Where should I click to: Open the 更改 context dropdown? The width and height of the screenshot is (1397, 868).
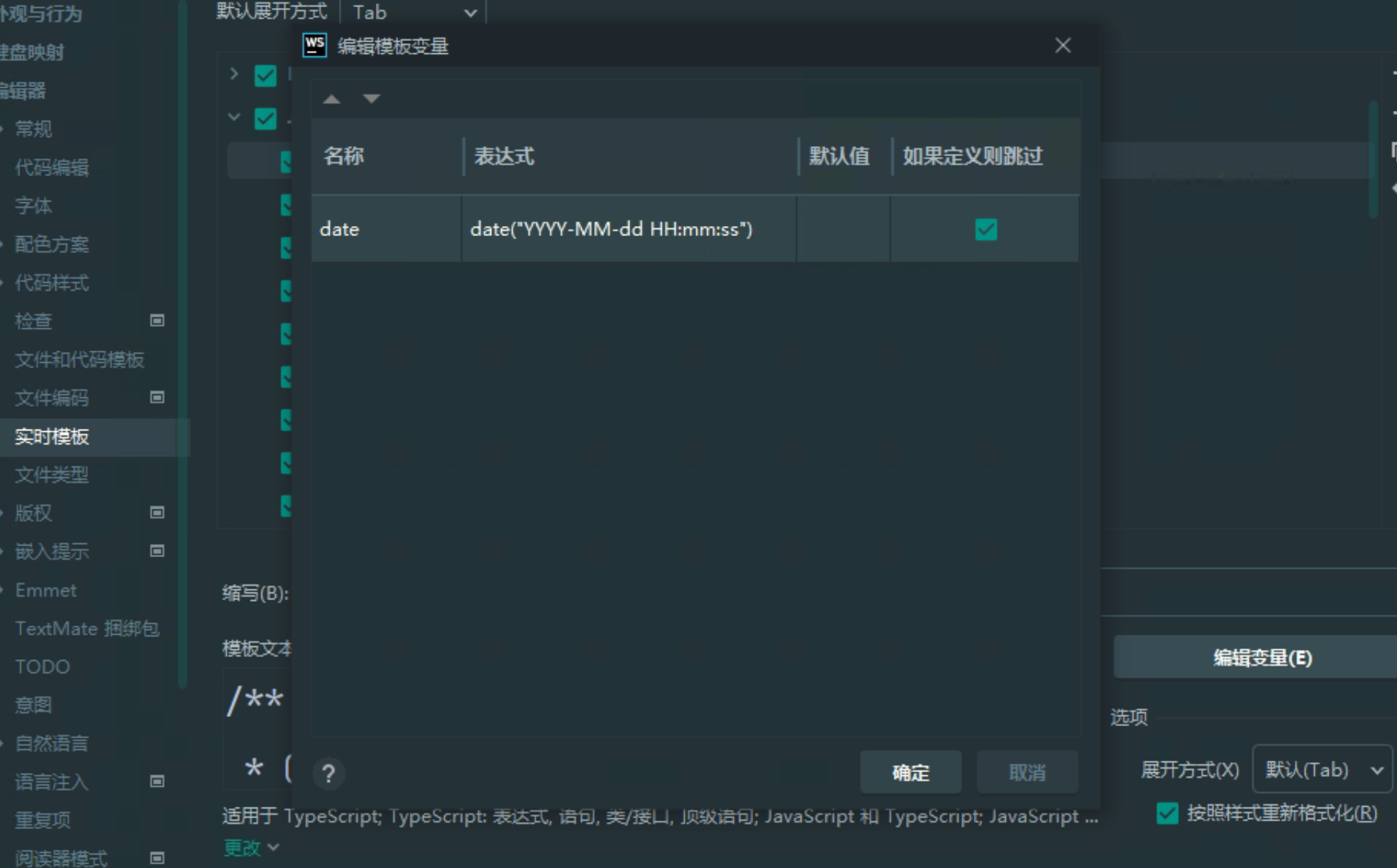point(251,848)
